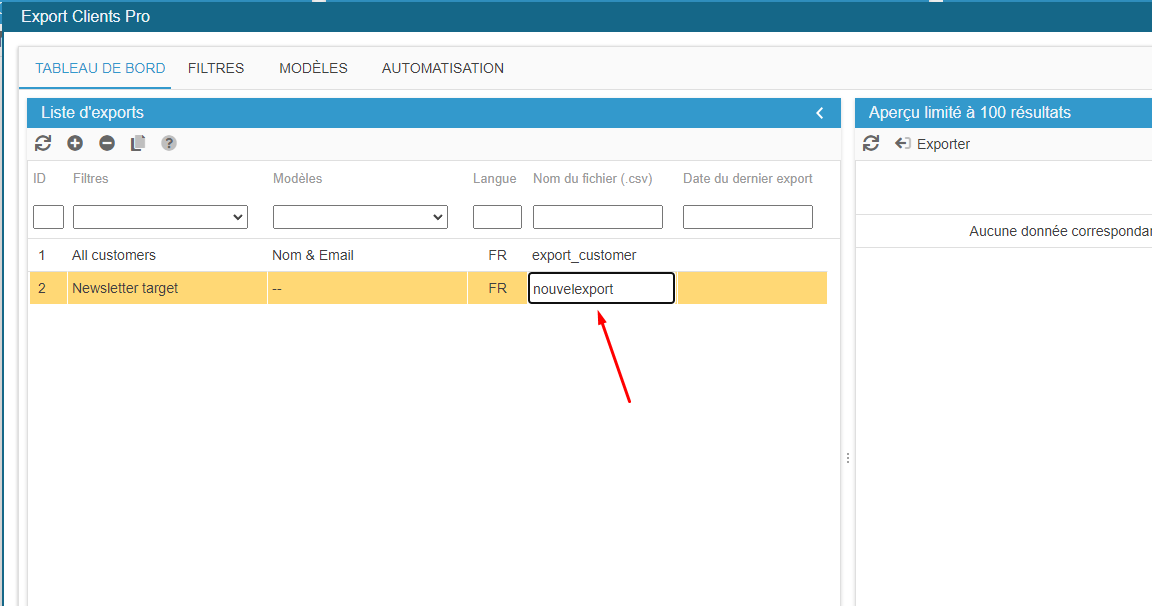This screenshot has width=1152, height=606.
Task: Select the All customers export row
Action: 114,255
